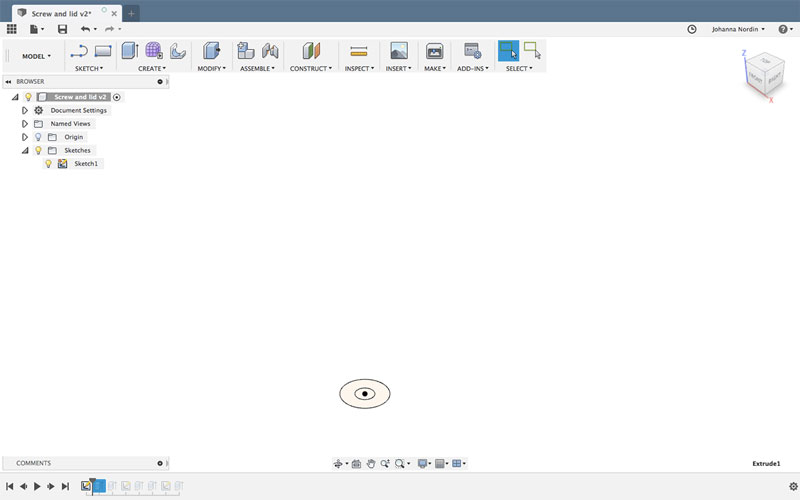Open the Johanna Nordin account dropdown
800x500 pixels.
[x=738, y=29]
